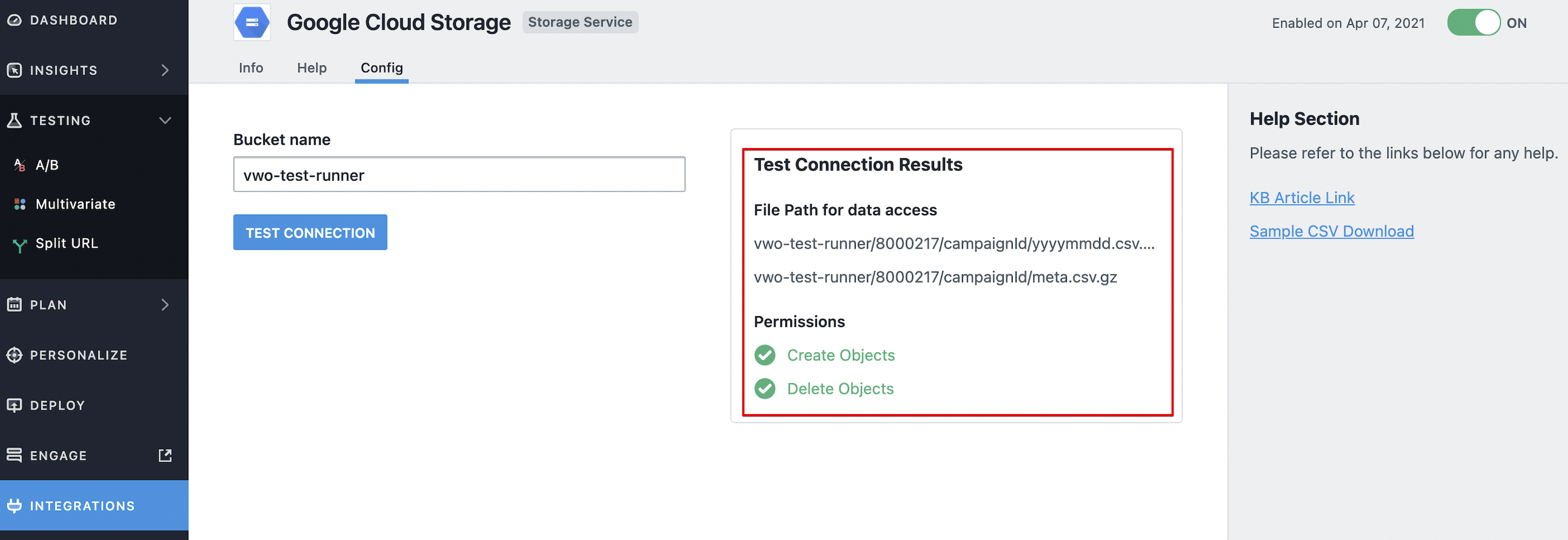Viewport: 1568px width, 540px height.
Task: Click the Google Cloud Storage page title
Action: 399,23
